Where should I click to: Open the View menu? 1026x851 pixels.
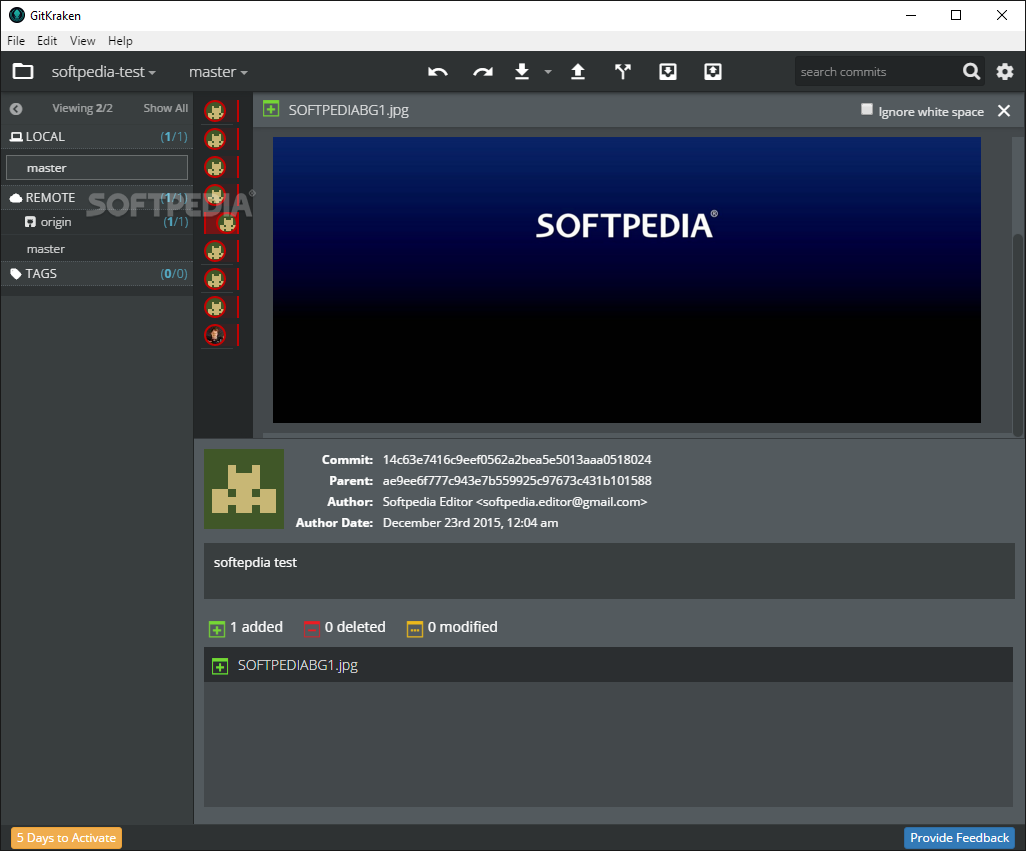click(82, 41)
